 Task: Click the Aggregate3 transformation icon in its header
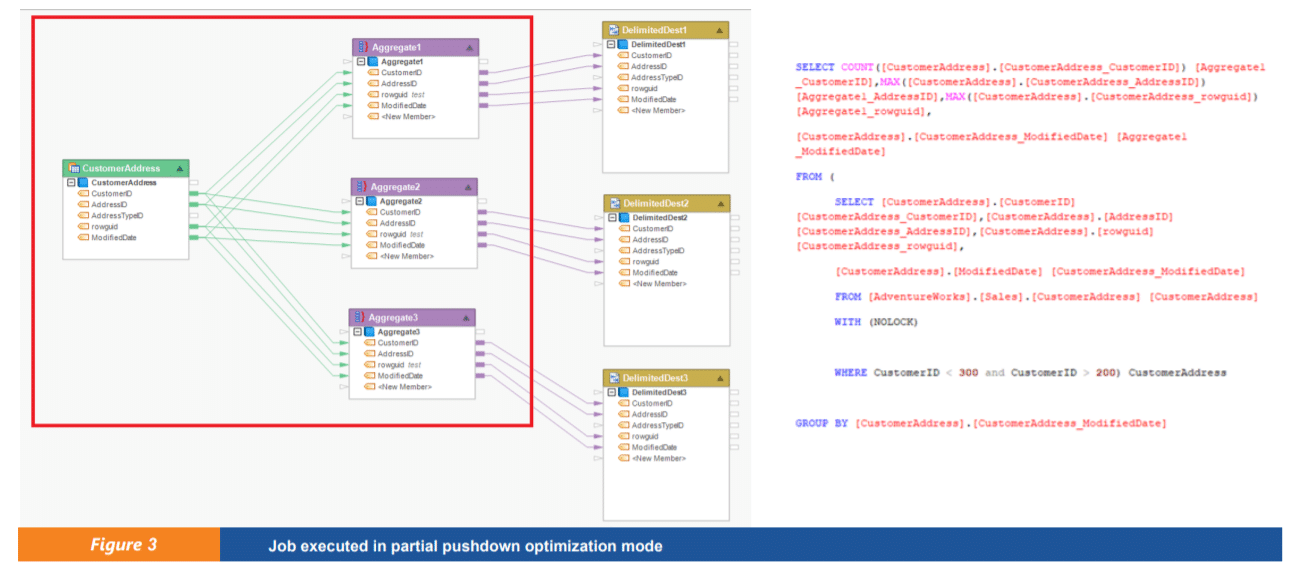pos(362,317)
